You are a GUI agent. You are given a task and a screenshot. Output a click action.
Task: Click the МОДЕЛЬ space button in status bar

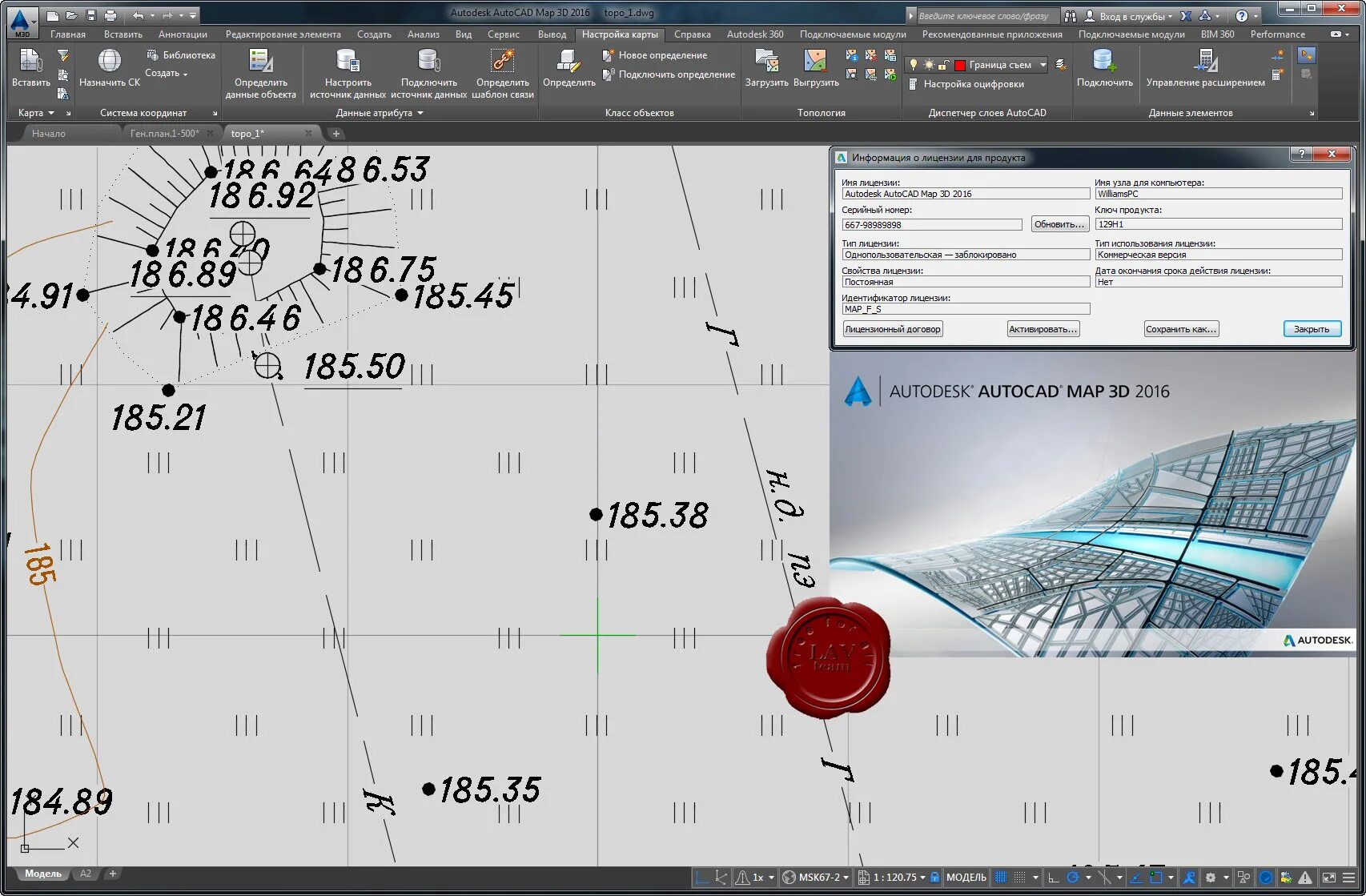[x=966, y=878]
